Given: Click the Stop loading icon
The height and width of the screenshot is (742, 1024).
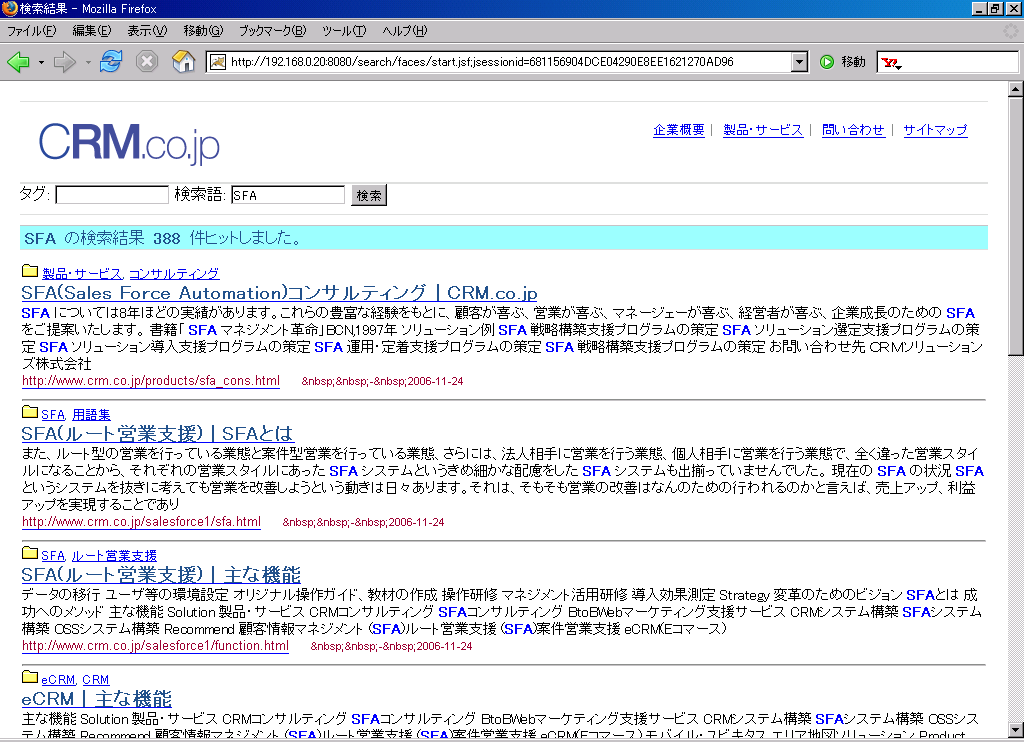Looking at the screenshot, I should click(x=147, y=62).
